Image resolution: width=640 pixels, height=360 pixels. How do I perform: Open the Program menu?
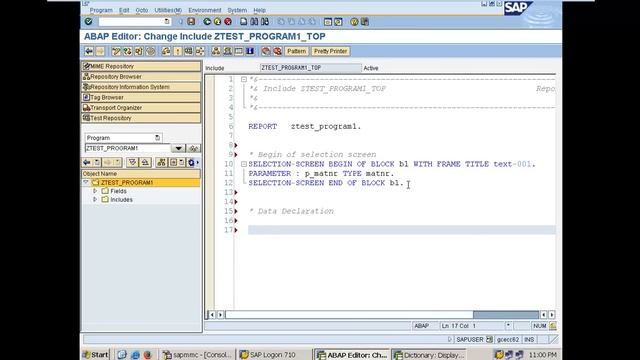(101, 10)
